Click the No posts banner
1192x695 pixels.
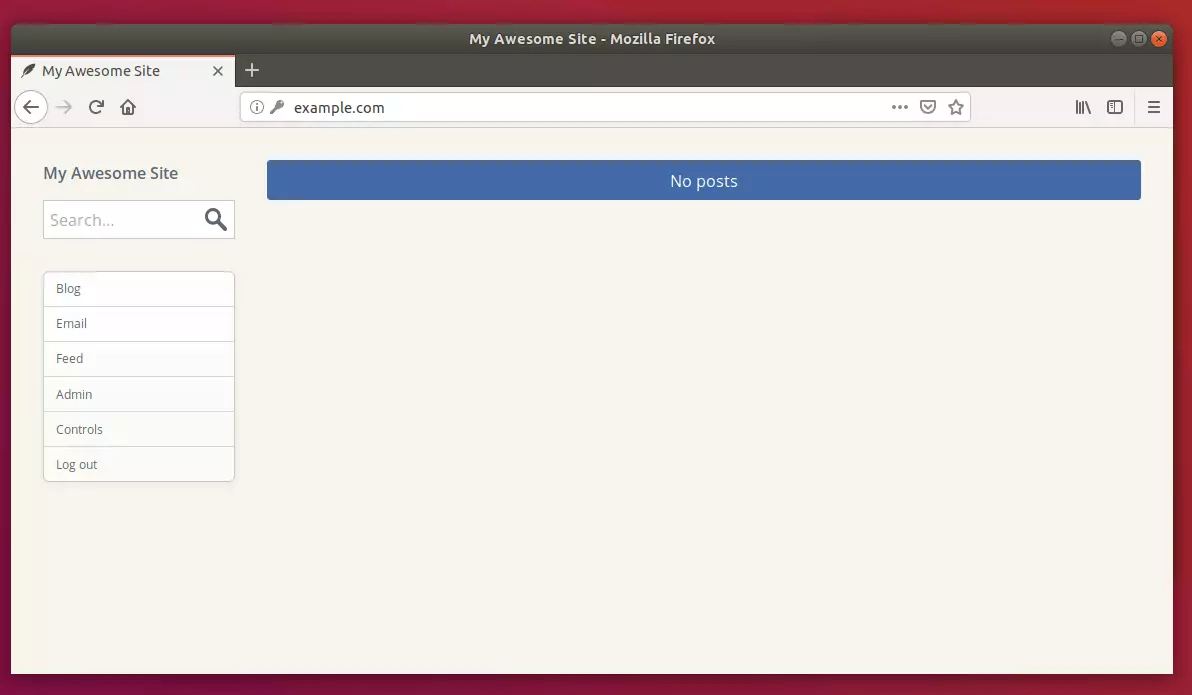(x=703, y=180)
